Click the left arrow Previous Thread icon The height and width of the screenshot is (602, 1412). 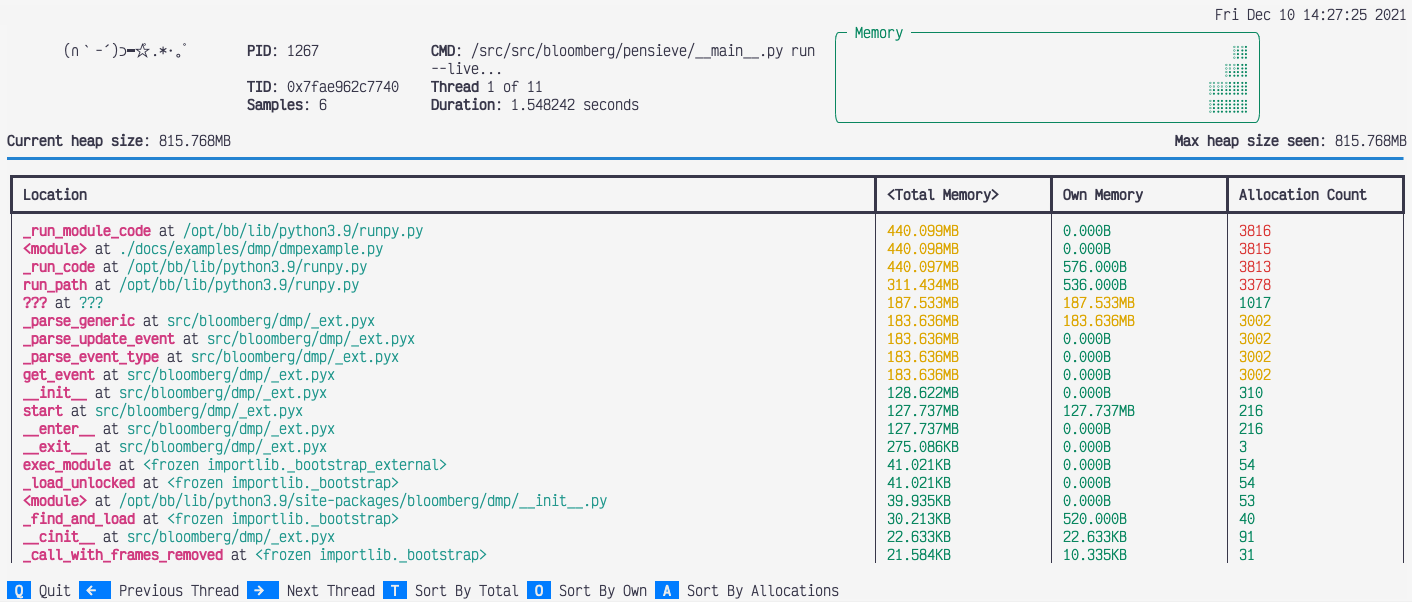click(94, 590)
